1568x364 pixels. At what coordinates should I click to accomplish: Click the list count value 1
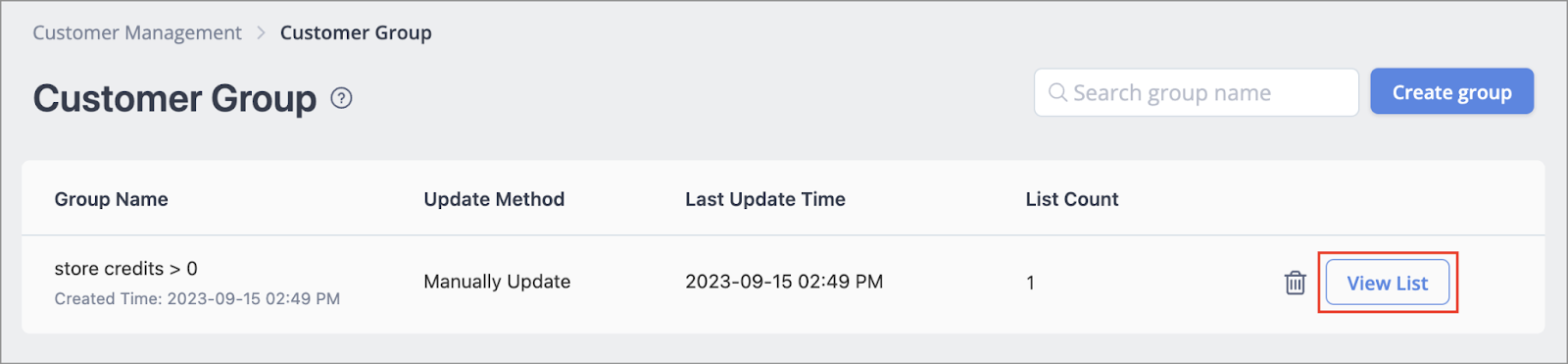click(1030, 283)
